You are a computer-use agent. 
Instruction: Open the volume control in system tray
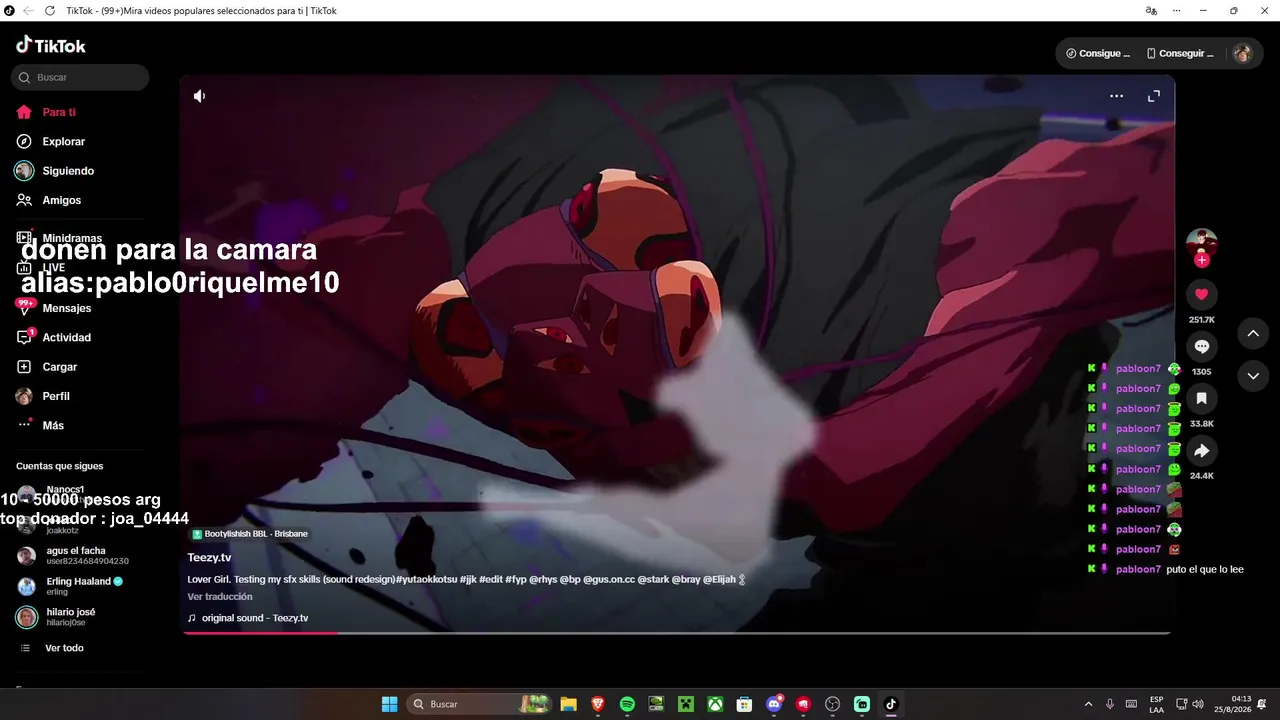[x=1198, y=704]
